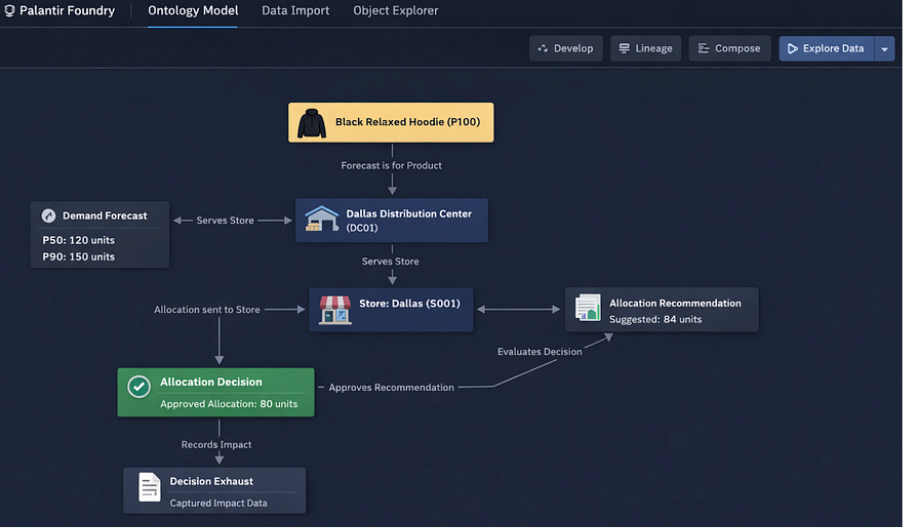
Task: Open the Lineage view button
Action: point(645,49)
